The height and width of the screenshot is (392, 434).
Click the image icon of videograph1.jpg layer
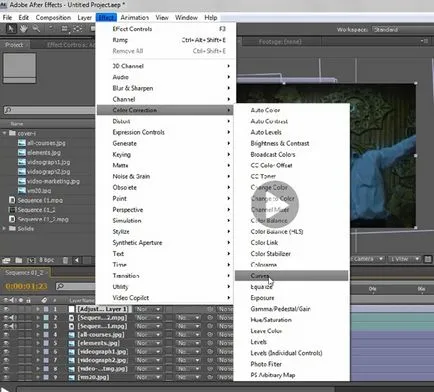pos(71,352)
